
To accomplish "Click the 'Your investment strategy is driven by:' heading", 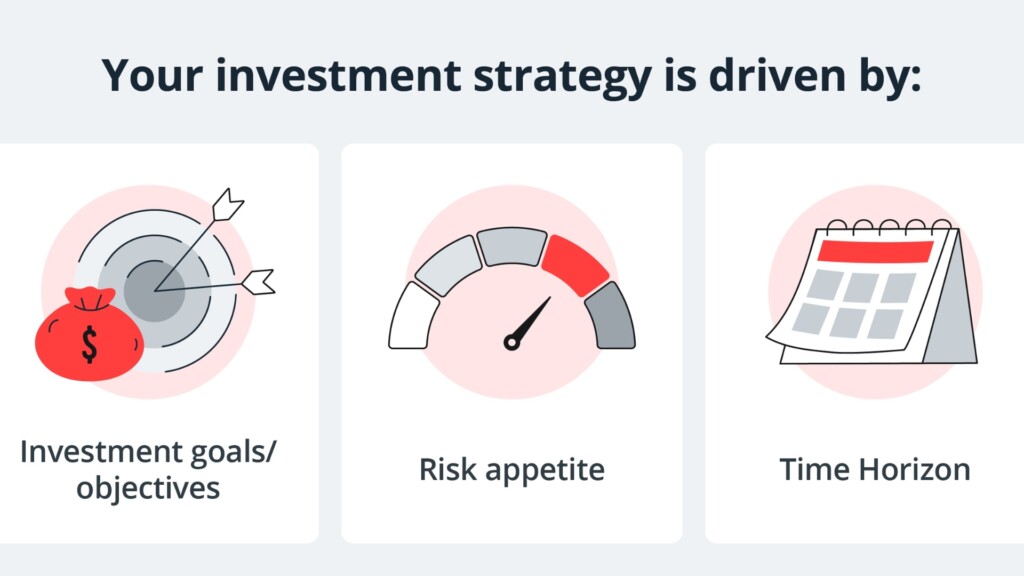I will point(511,76).
